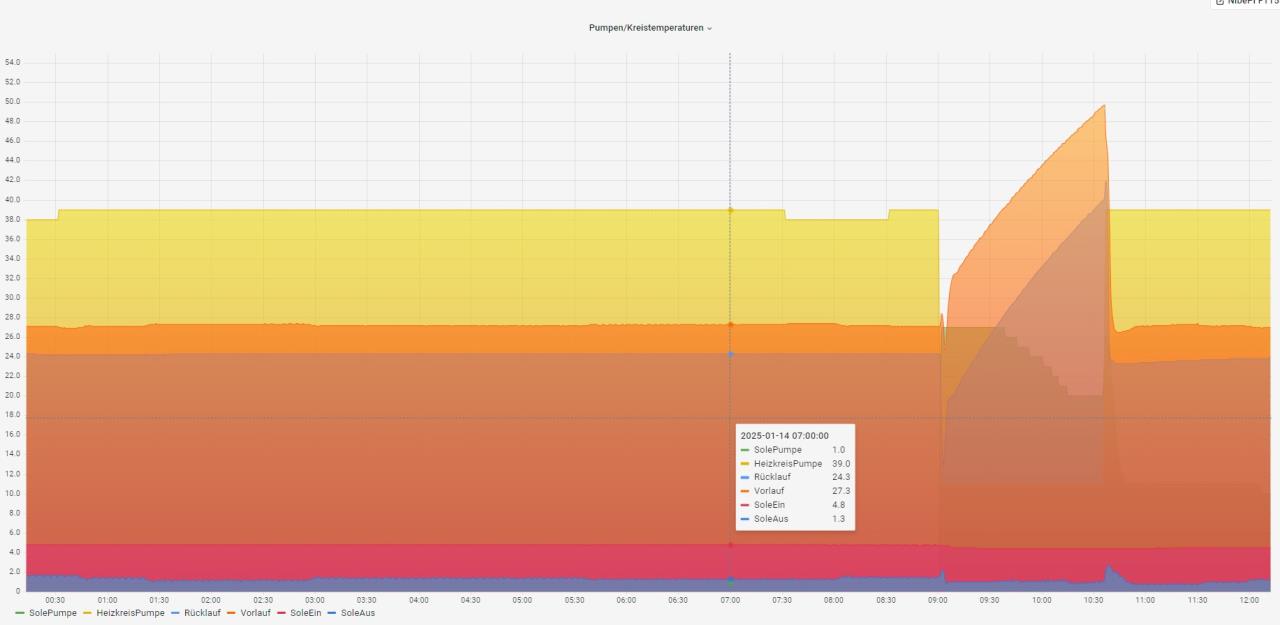The width and height of the screenshot is (1280, 625).
Task: Click the Vorlauf legend label
Action: [256, 612]
